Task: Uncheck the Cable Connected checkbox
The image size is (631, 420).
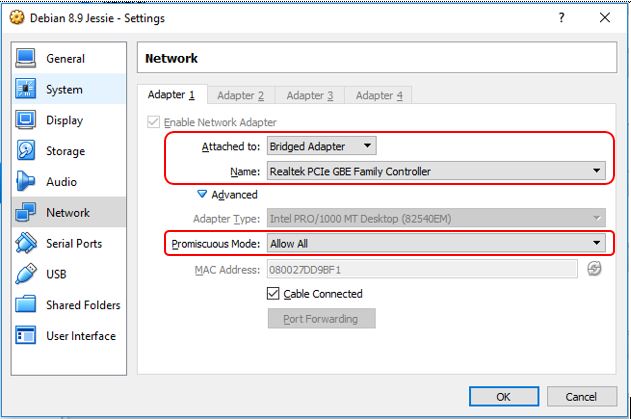Action: click(x=273, y=294)
